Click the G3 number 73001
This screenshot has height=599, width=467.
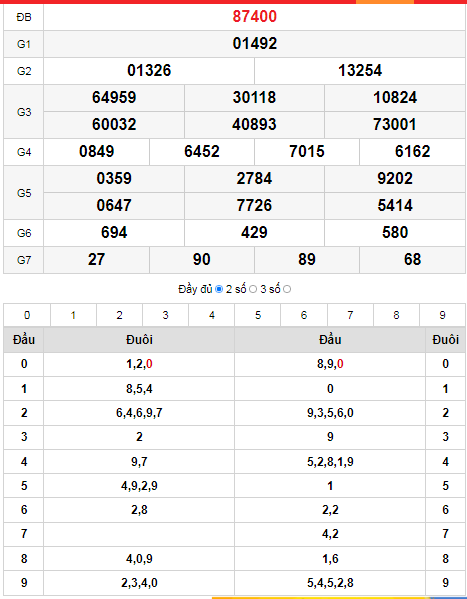[395, 125]
